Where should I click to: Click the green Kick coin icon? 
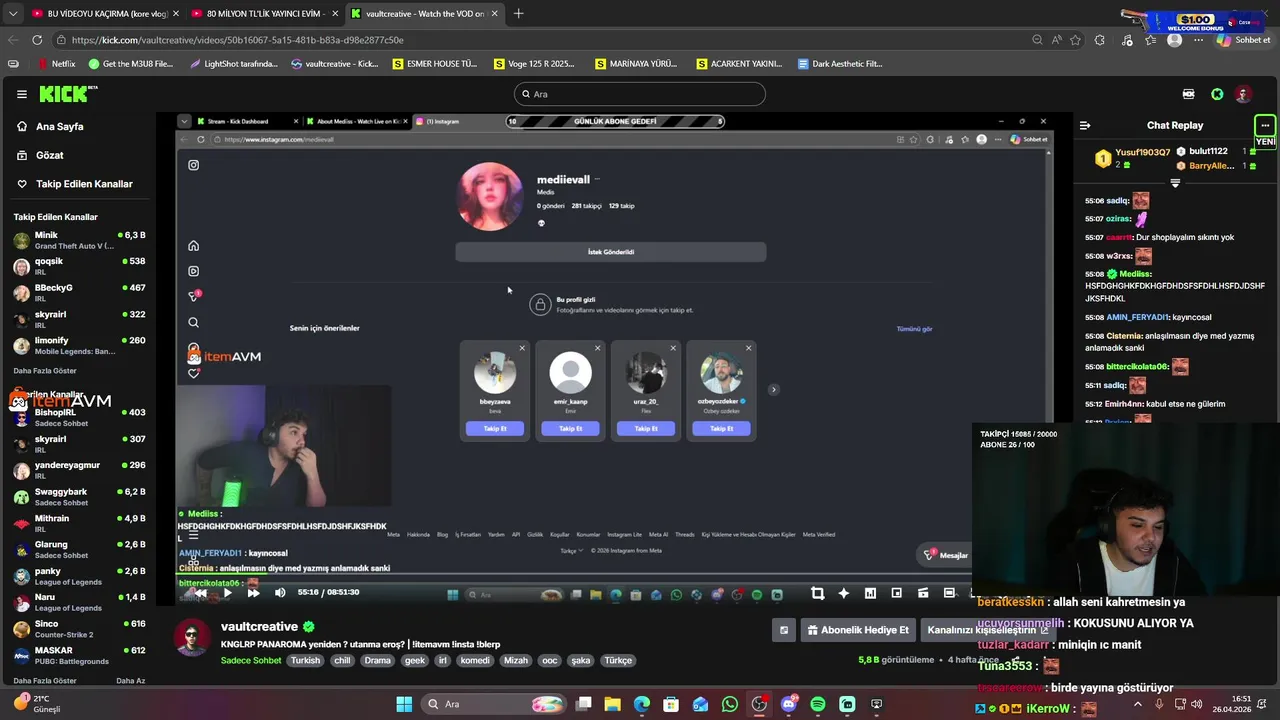(x=1217, y=94)
